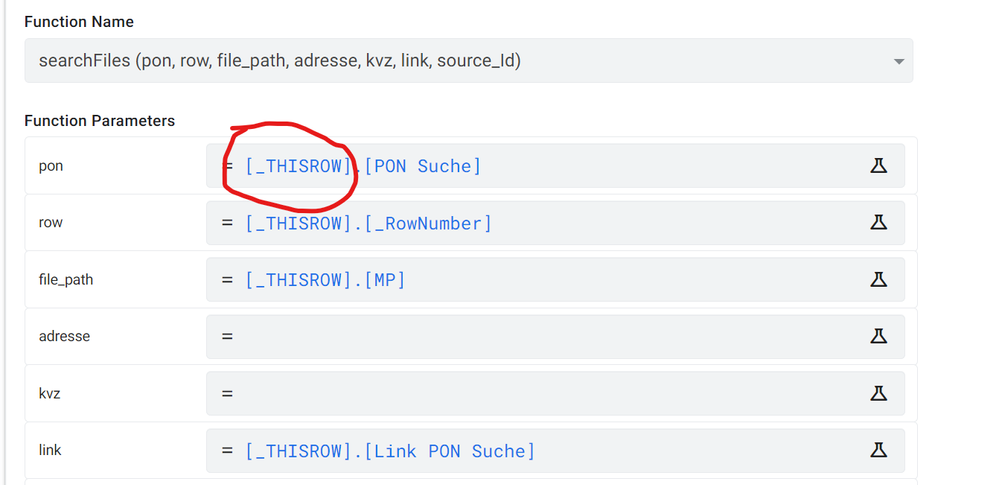Click the [PON Suche] column reference
999x485 pixels.
(422, 166)
